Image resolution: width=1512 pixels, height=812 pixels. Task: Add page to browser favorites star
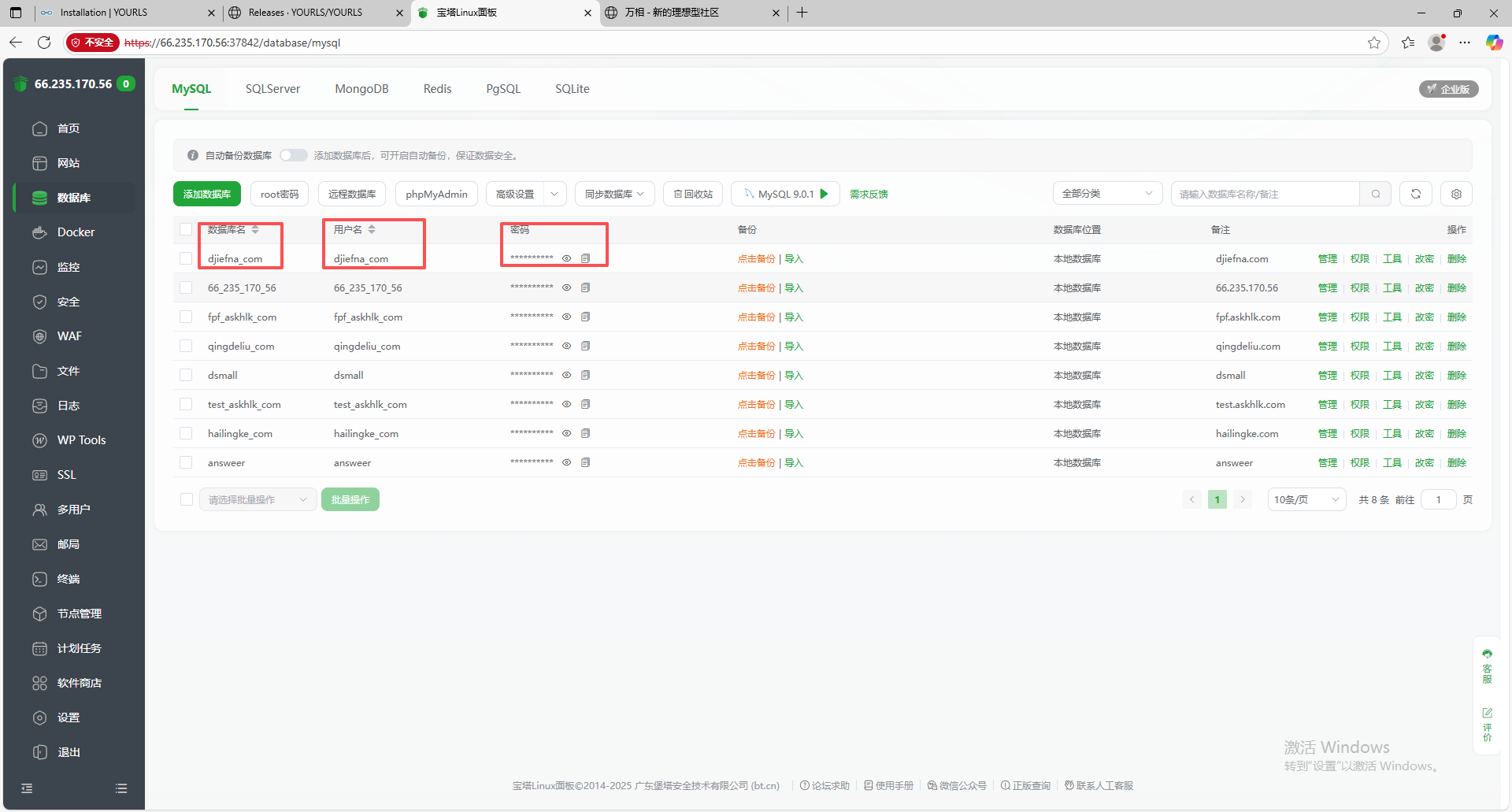[x=1374, y=43]
